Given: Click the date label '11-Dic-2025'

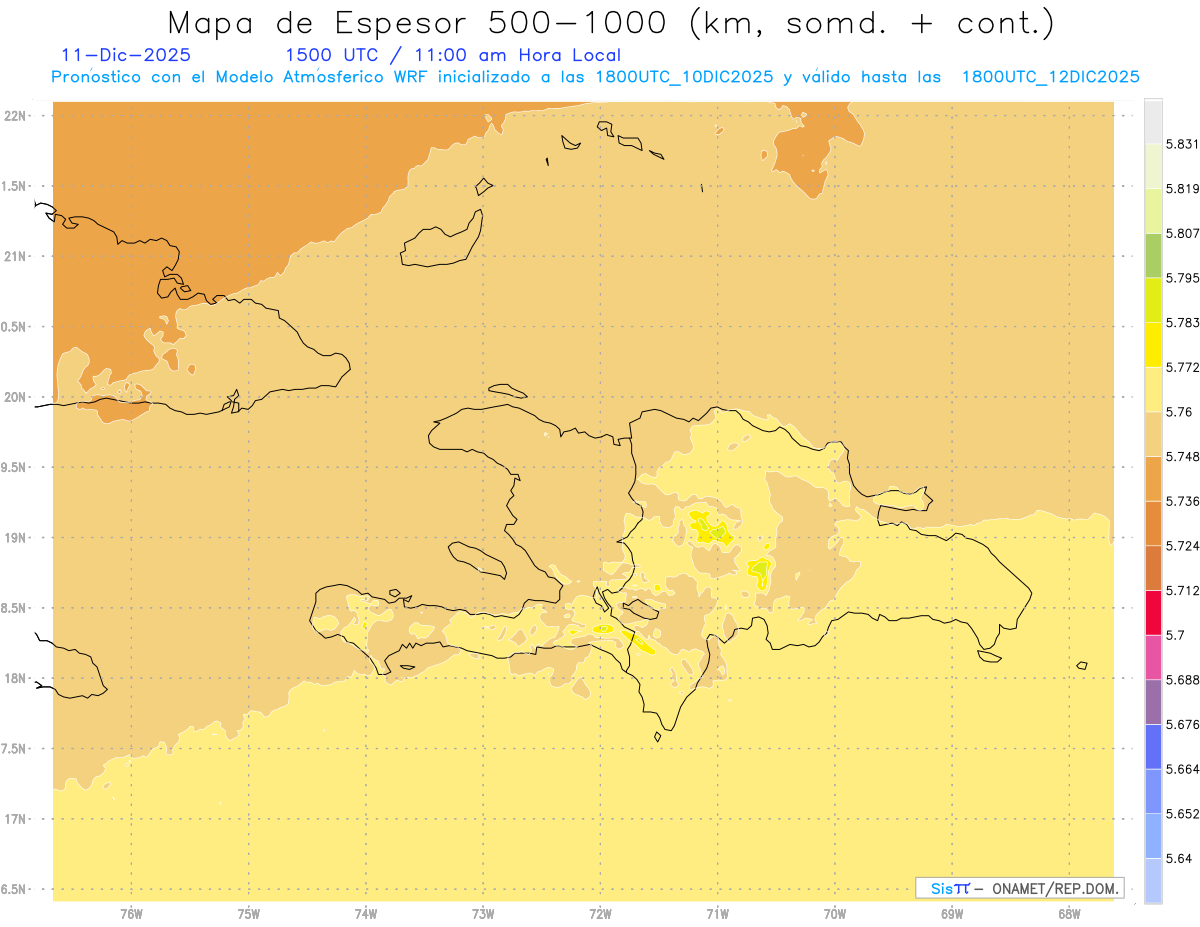Looking at the screenshot, I should (x=126, y=55).
